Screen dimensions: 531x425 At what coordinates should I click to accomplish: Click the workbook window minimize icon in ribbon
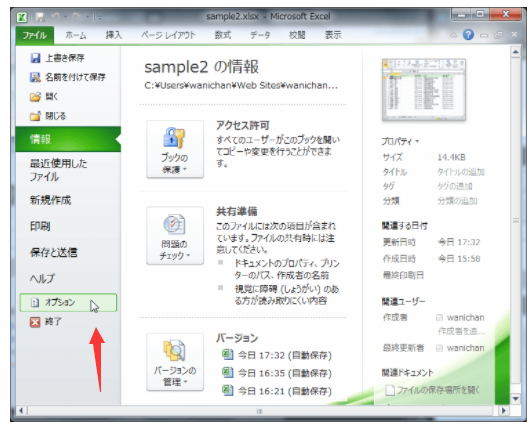tap(484, 35)
